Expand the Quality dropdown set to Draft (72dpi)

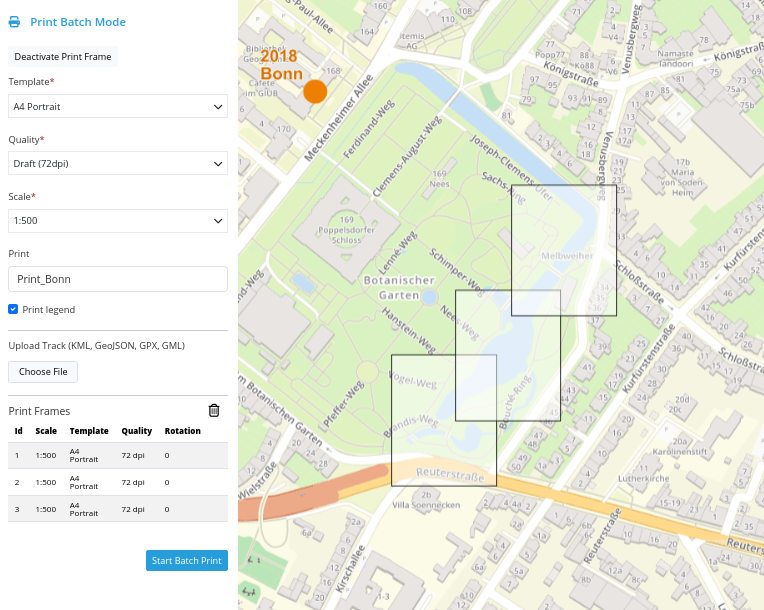[x=118, y=163]
